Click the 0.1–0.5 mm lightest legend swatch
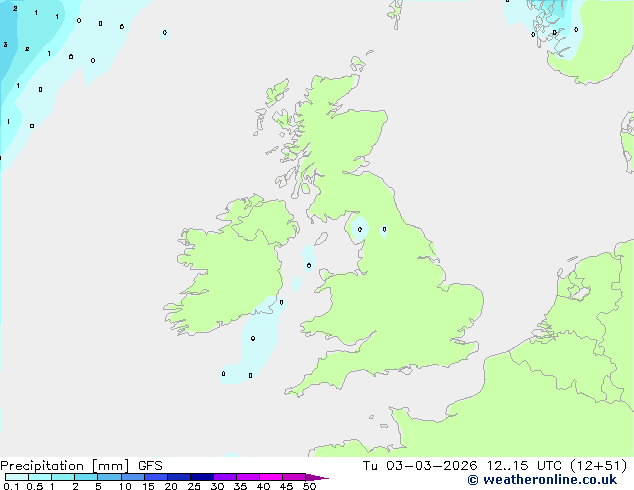 coord(17,477)
